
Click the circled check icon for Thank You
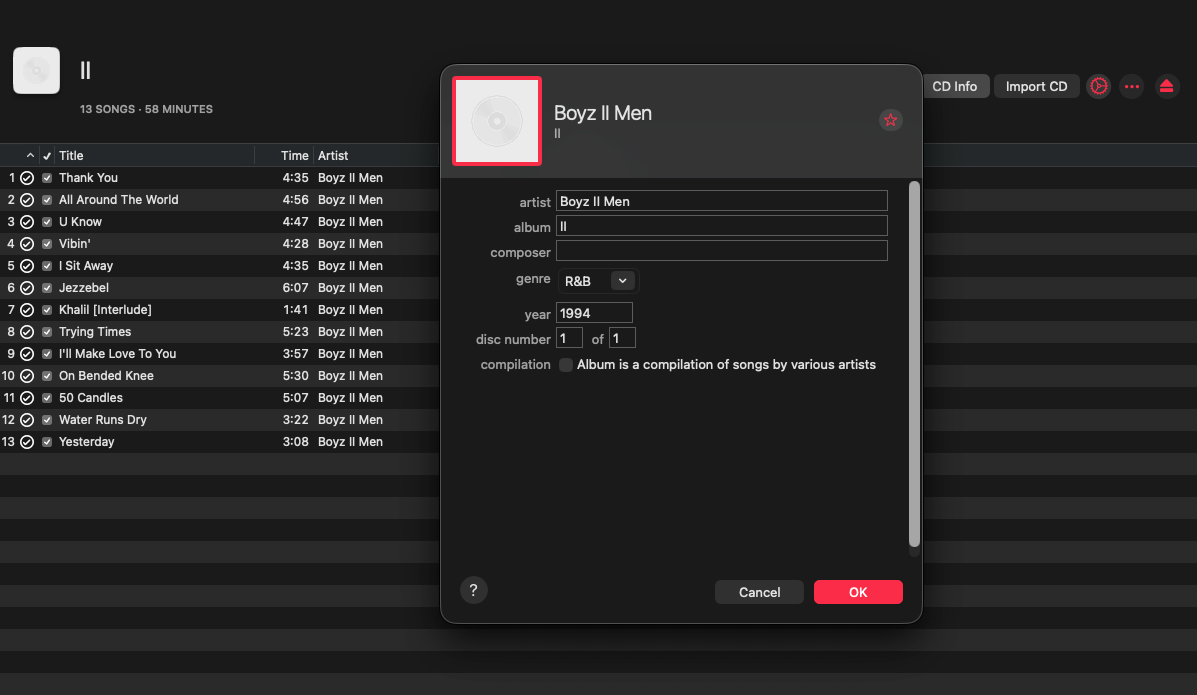tap(27, 178)
